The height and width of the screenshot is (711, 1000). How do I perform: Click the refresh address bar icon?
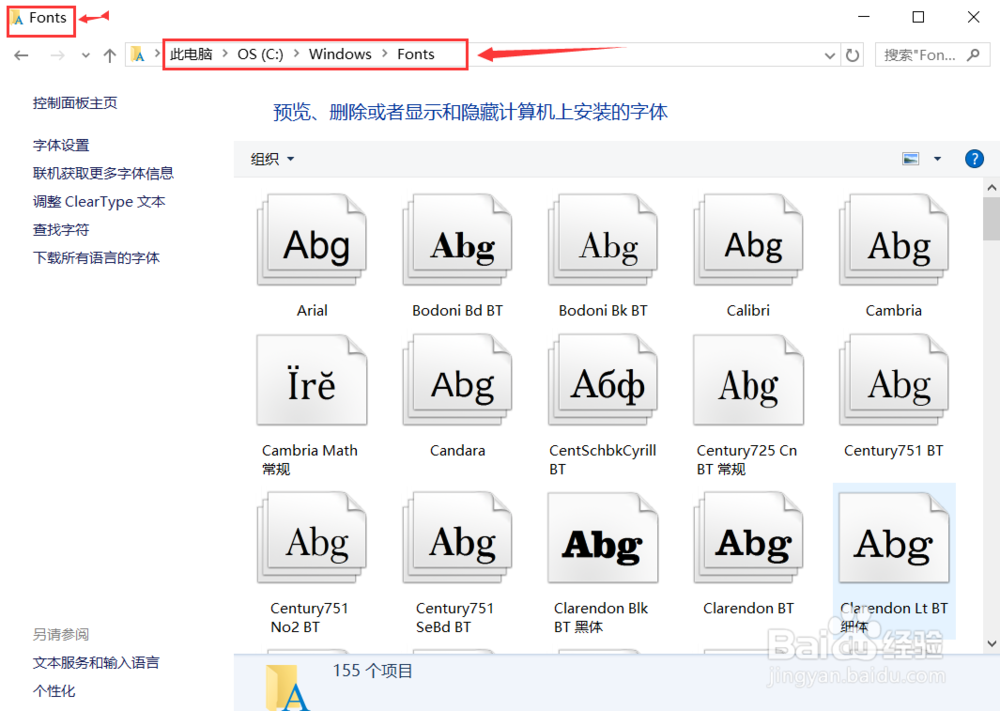click(852, 55)
